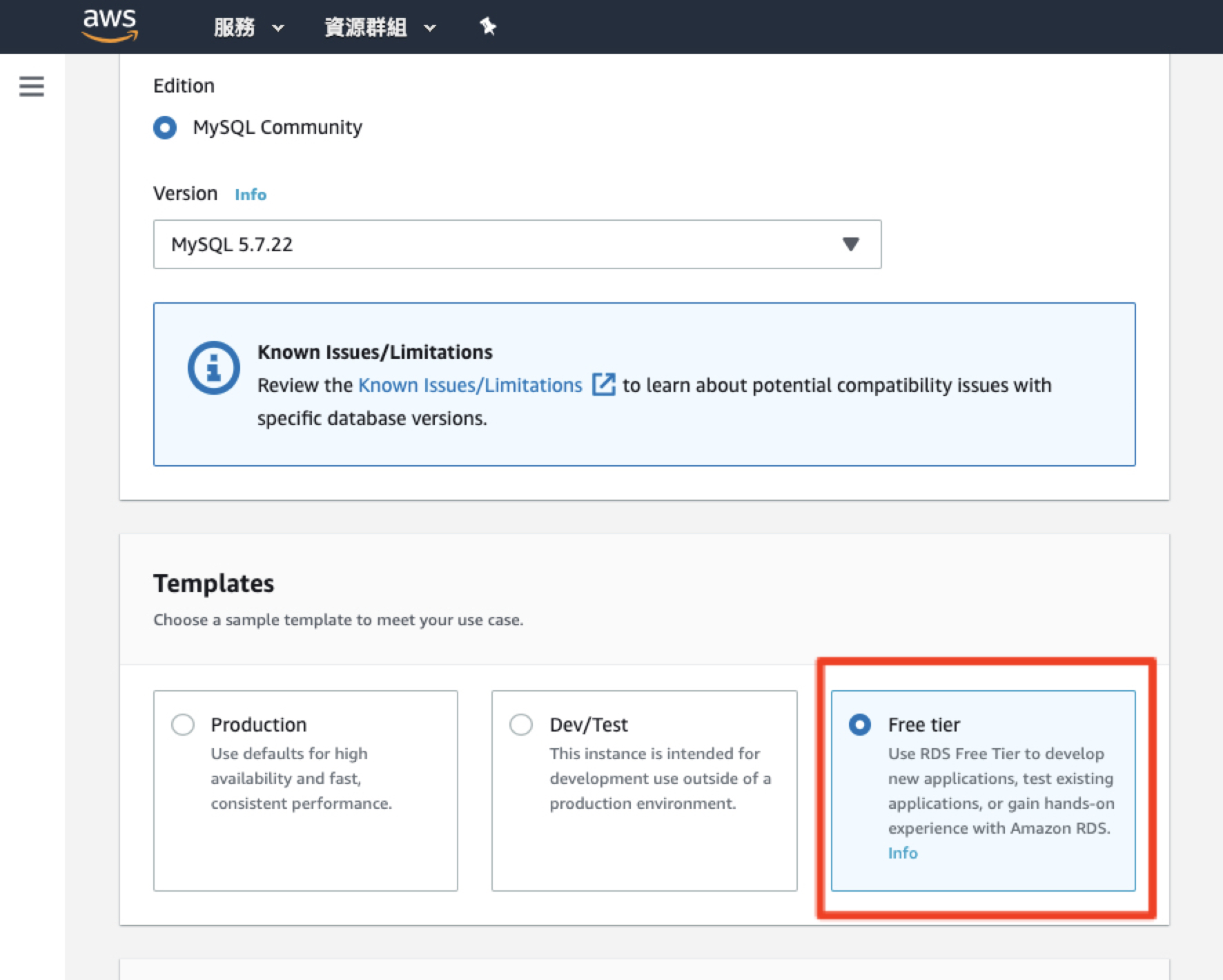Click the Version dropdown triangle arrow
This screenshot has width=1223, height=980.
click(850, 244)
